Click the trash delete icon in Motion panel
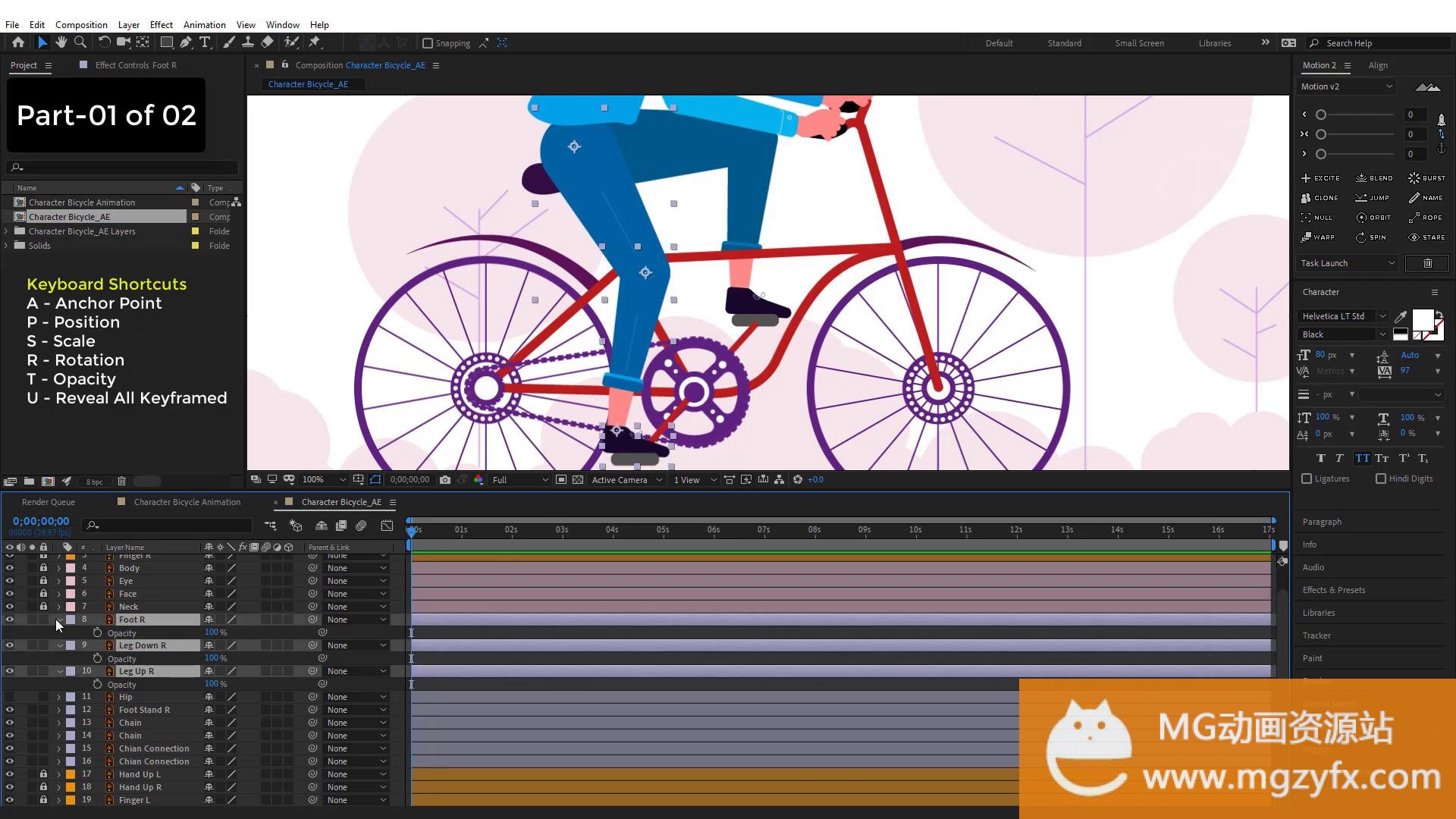Image resolution: width=1456 pixels, height=819 pixels. pos(1427,263)
